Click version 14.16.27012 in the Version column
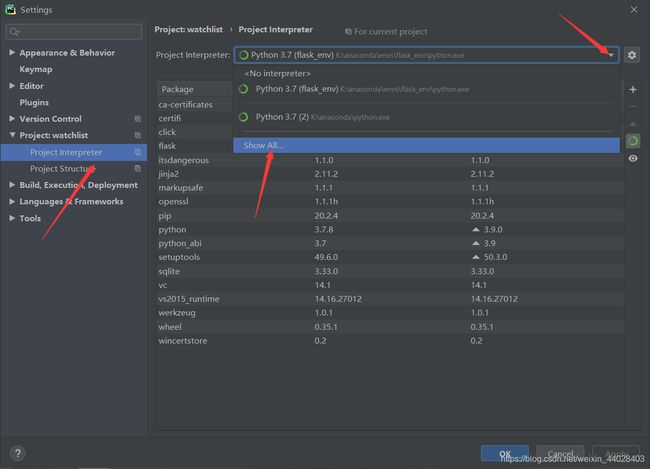 (338, 299)
